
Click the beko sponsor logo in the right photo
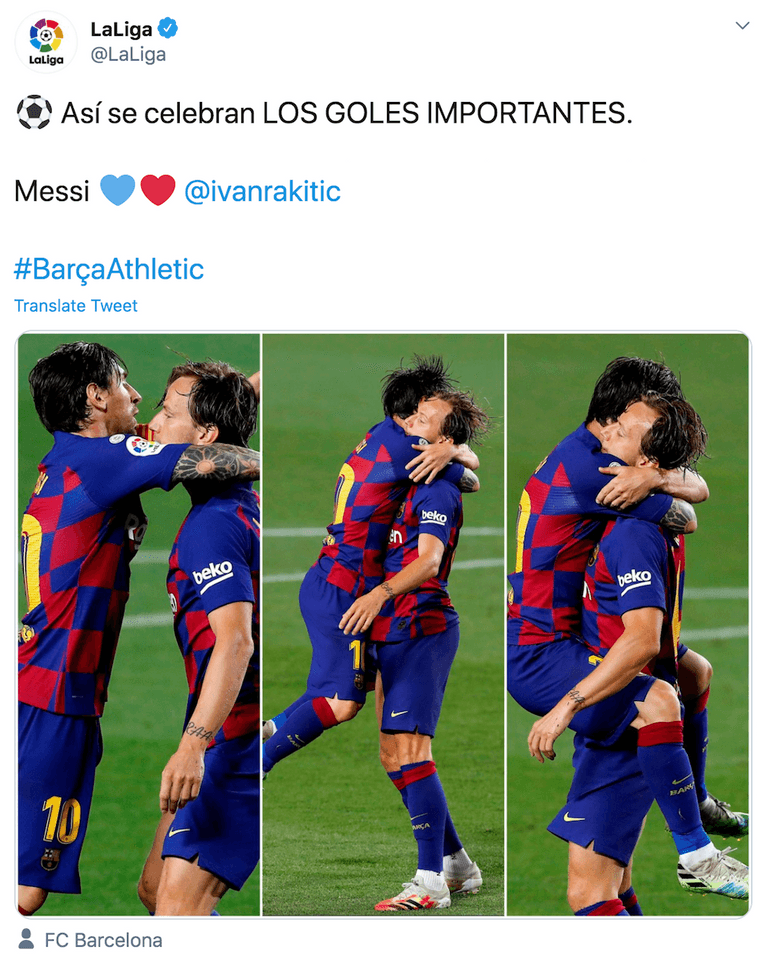[x=634, y=580]
